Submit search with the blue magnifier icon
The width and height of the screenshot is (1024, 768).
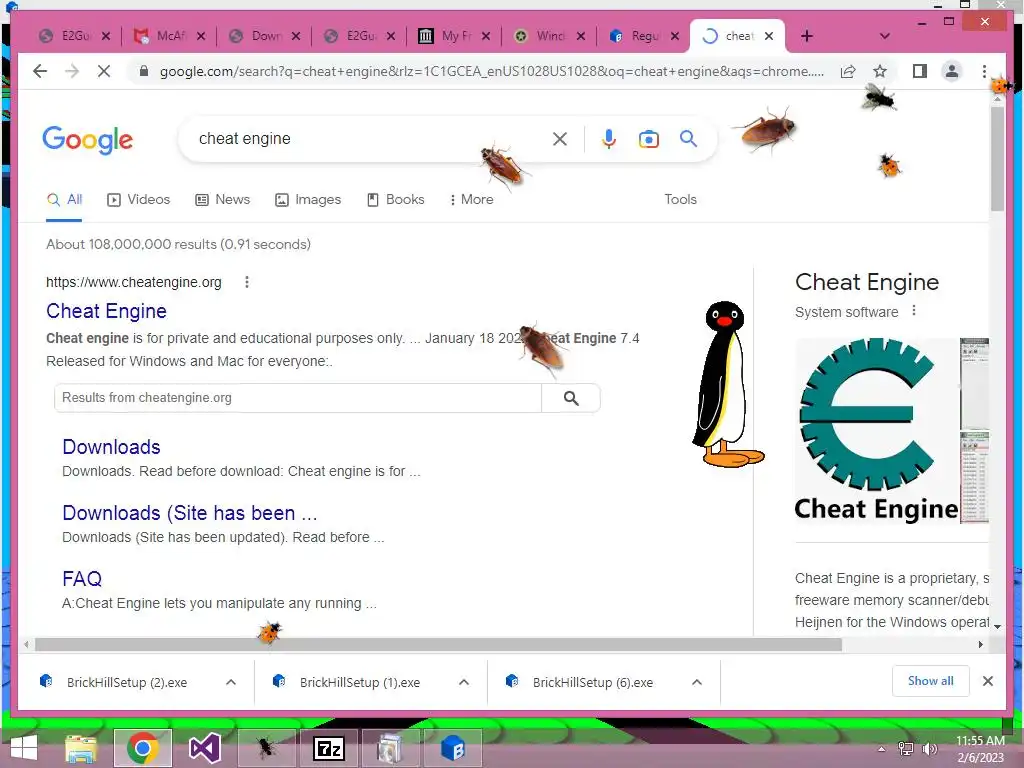pyautogui.click(x=688, y=138)
